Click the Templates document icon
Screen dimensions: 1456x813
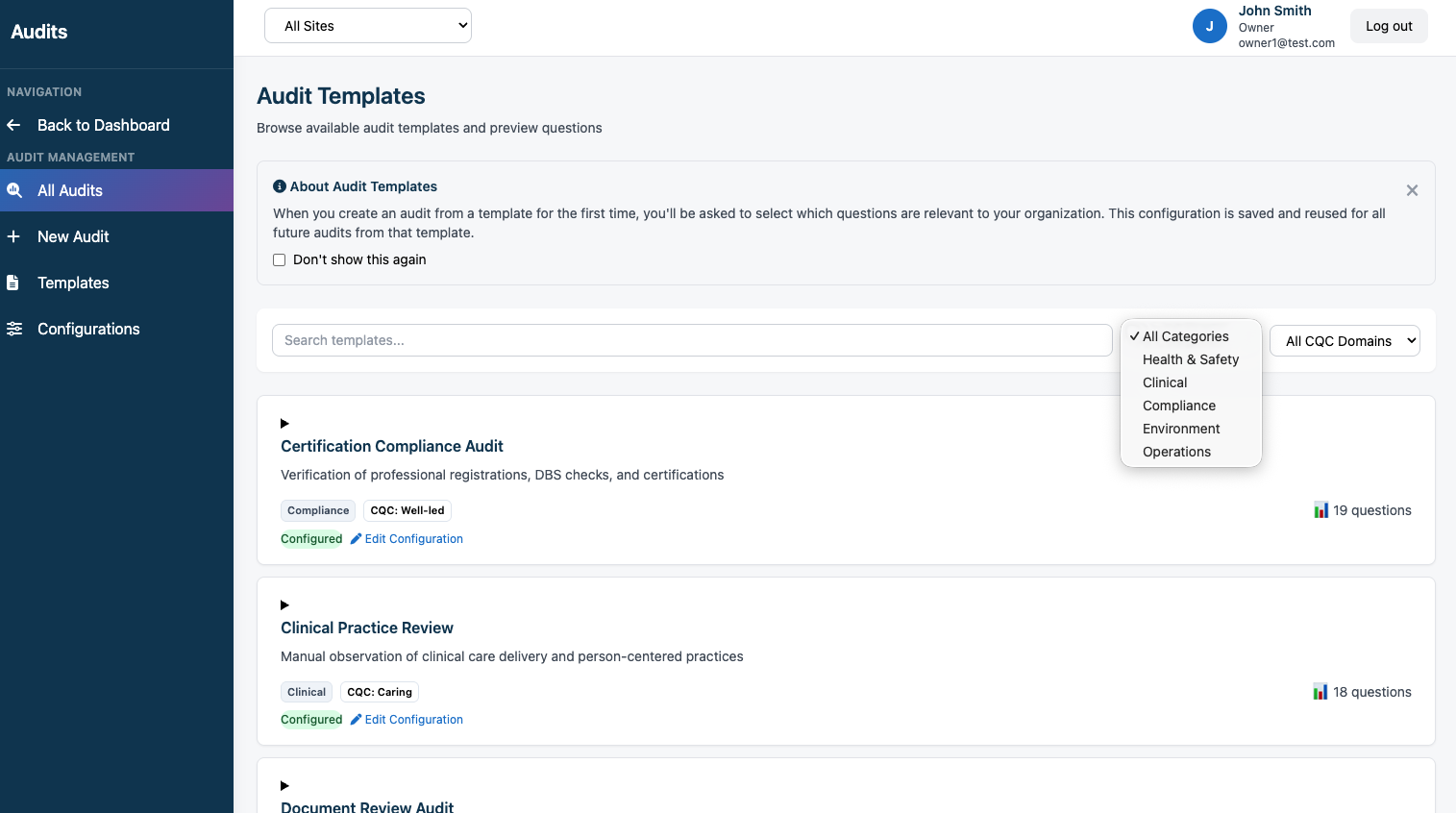click(x=13, y=283)
